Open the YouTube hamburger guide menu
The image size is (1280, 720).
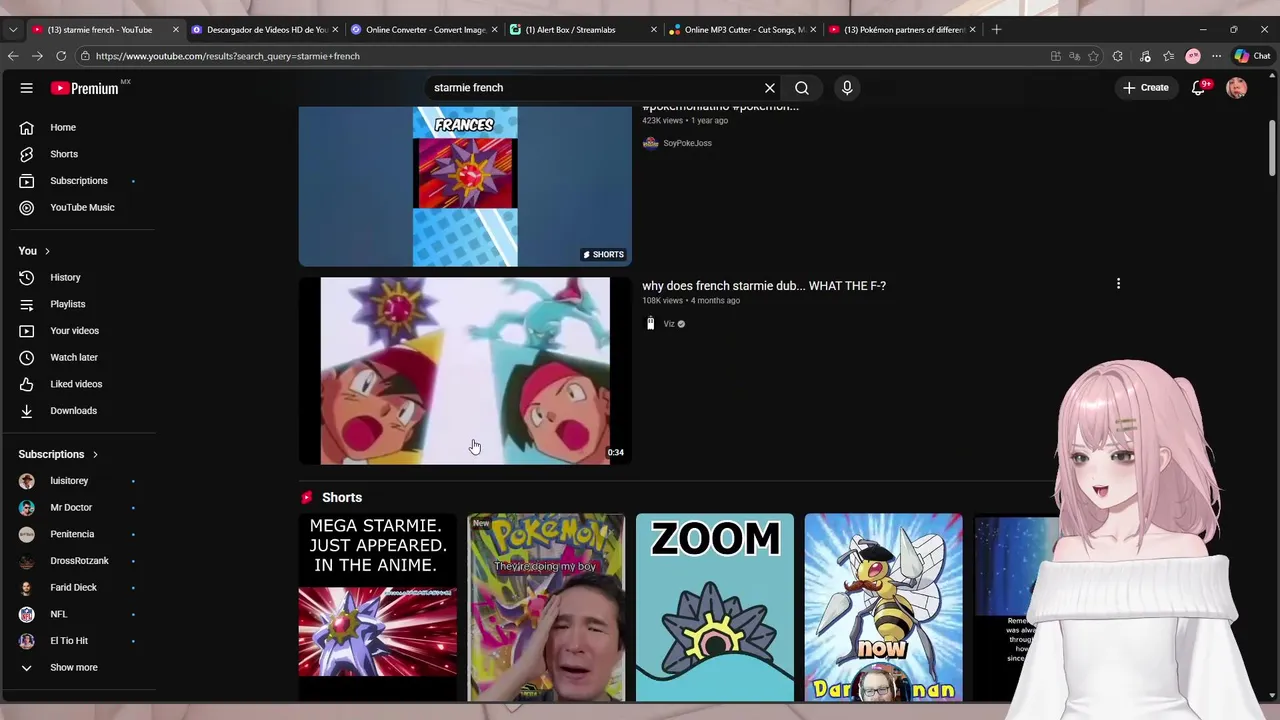27,88
